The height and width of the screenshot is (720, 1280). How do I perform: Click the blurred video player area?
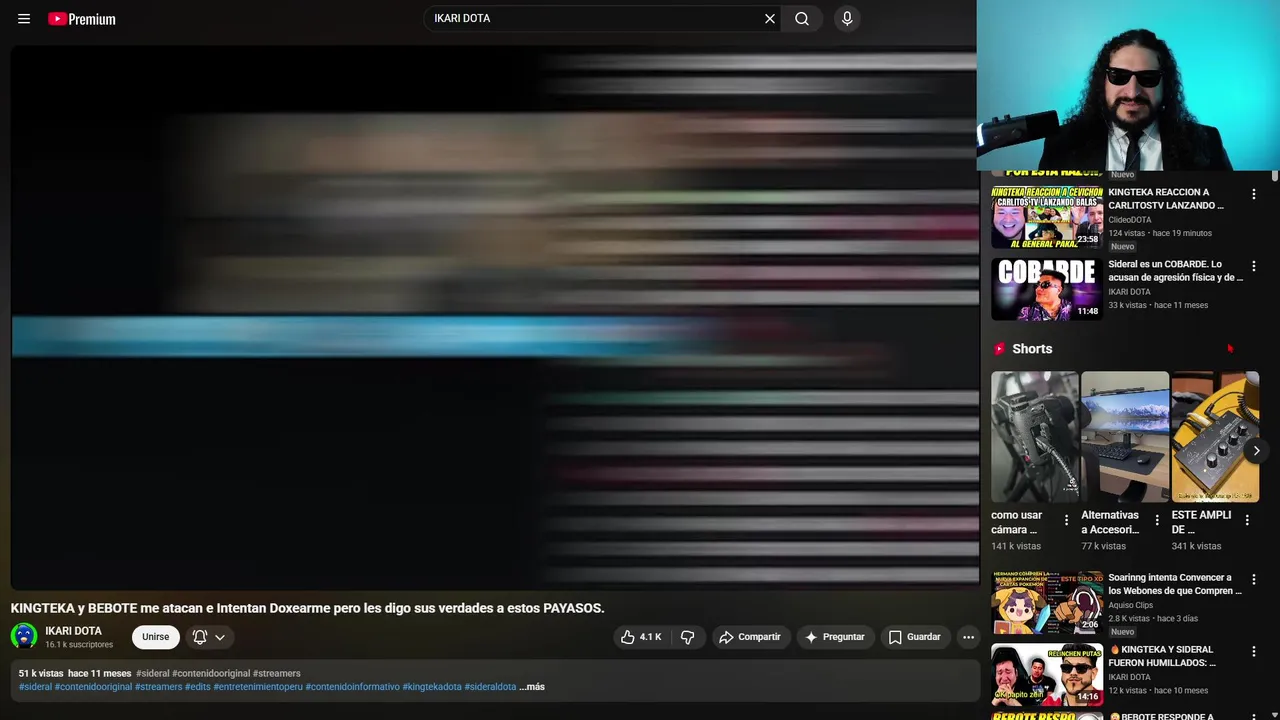[494, 318]
